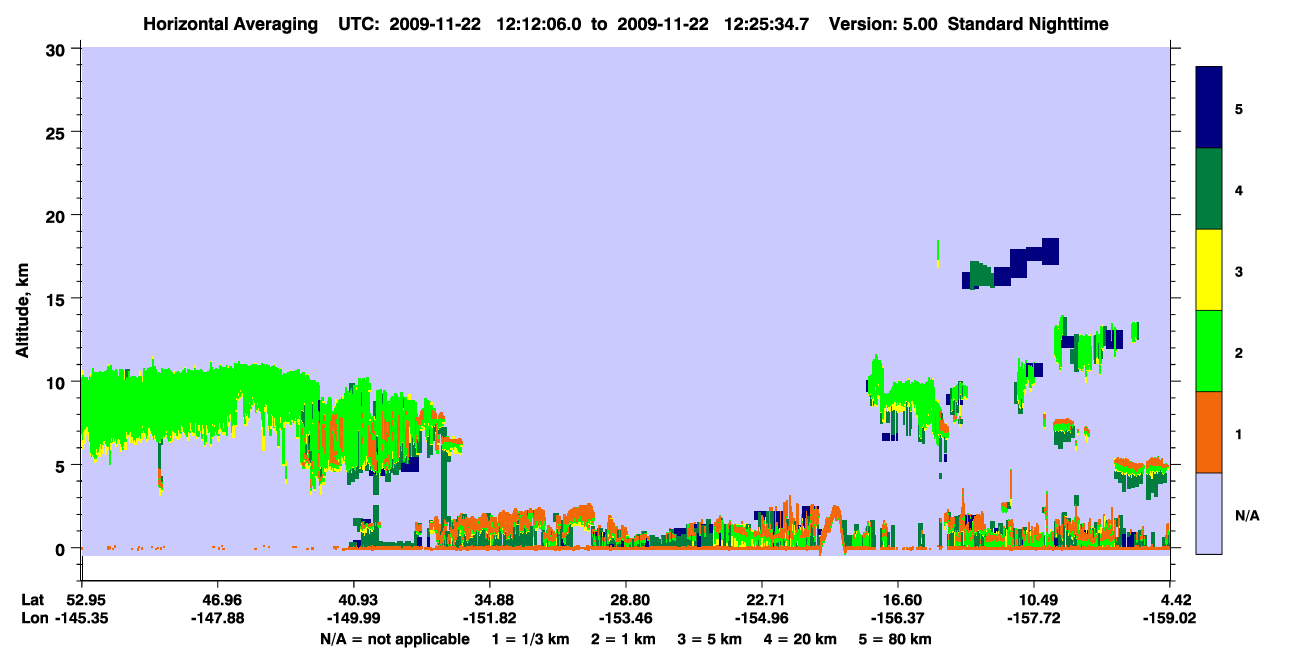This screenshot has height=667, width=1300.
Task: Click the 'Lat' axis row label
Action: pyautogui.click(x=33, y=600)
